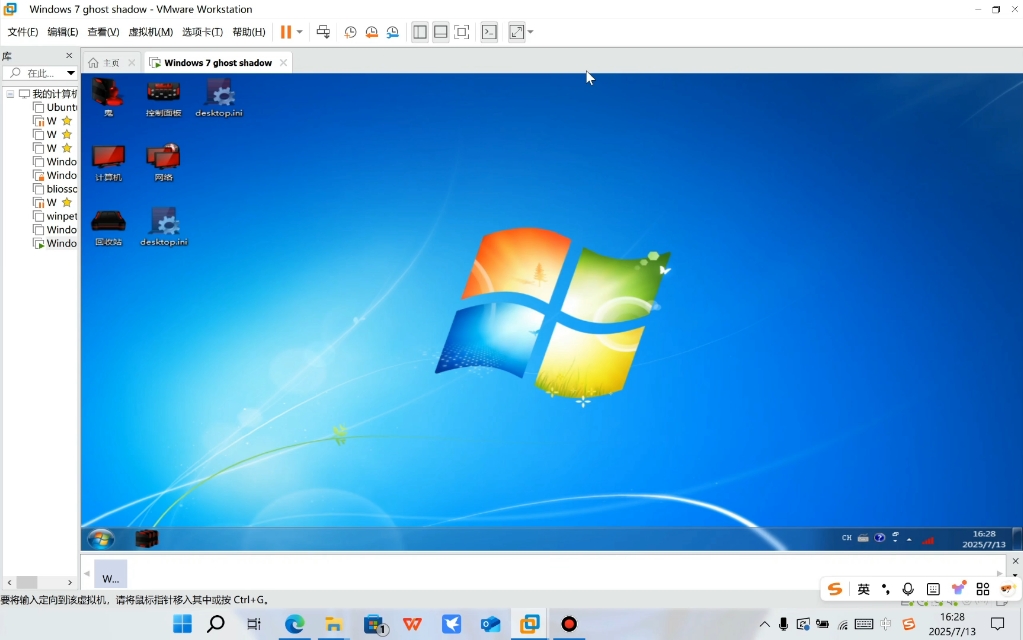Click the desktop.ini icon beside 控制面板

[x=219, y=98]
